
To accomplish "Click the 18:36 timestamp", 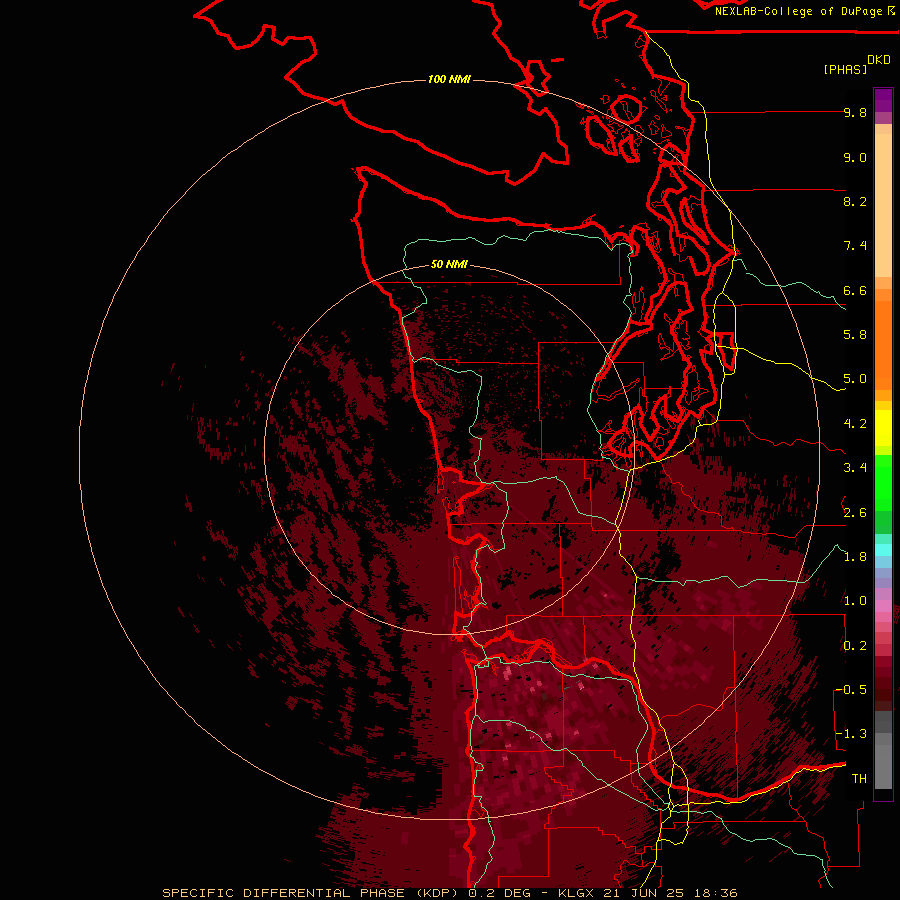I will [715, 893].
